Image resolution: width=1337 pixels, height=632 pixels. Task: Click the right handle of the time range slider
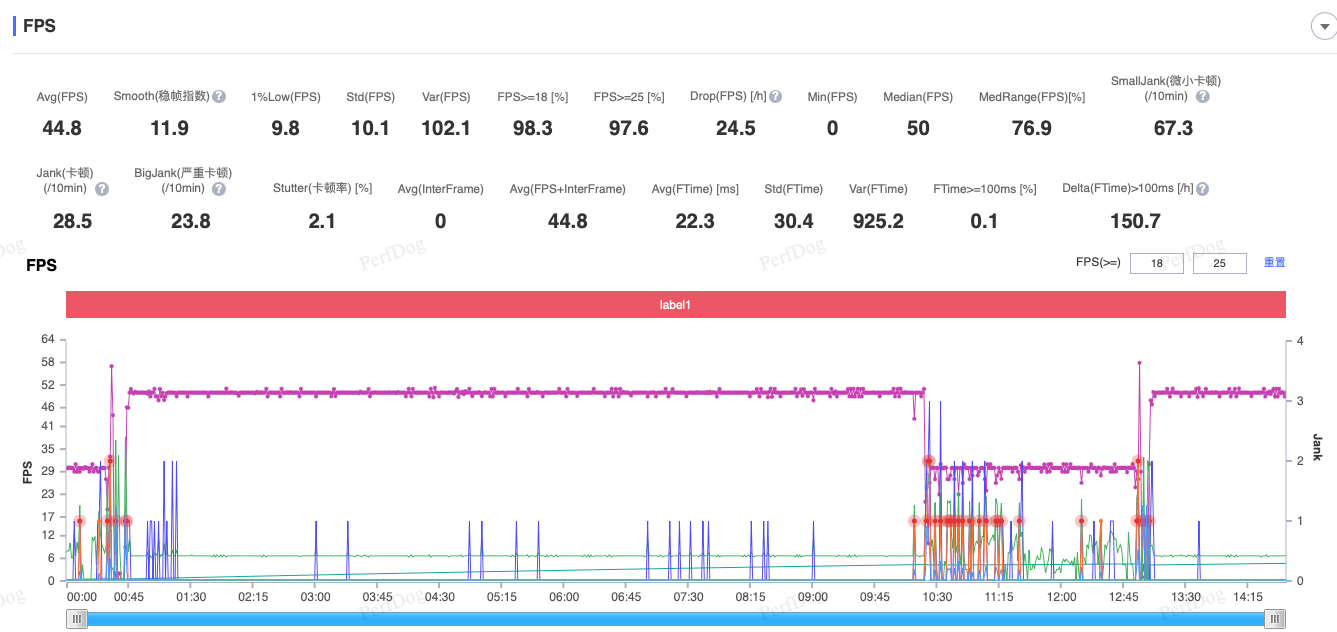[x=1274, y=620]
